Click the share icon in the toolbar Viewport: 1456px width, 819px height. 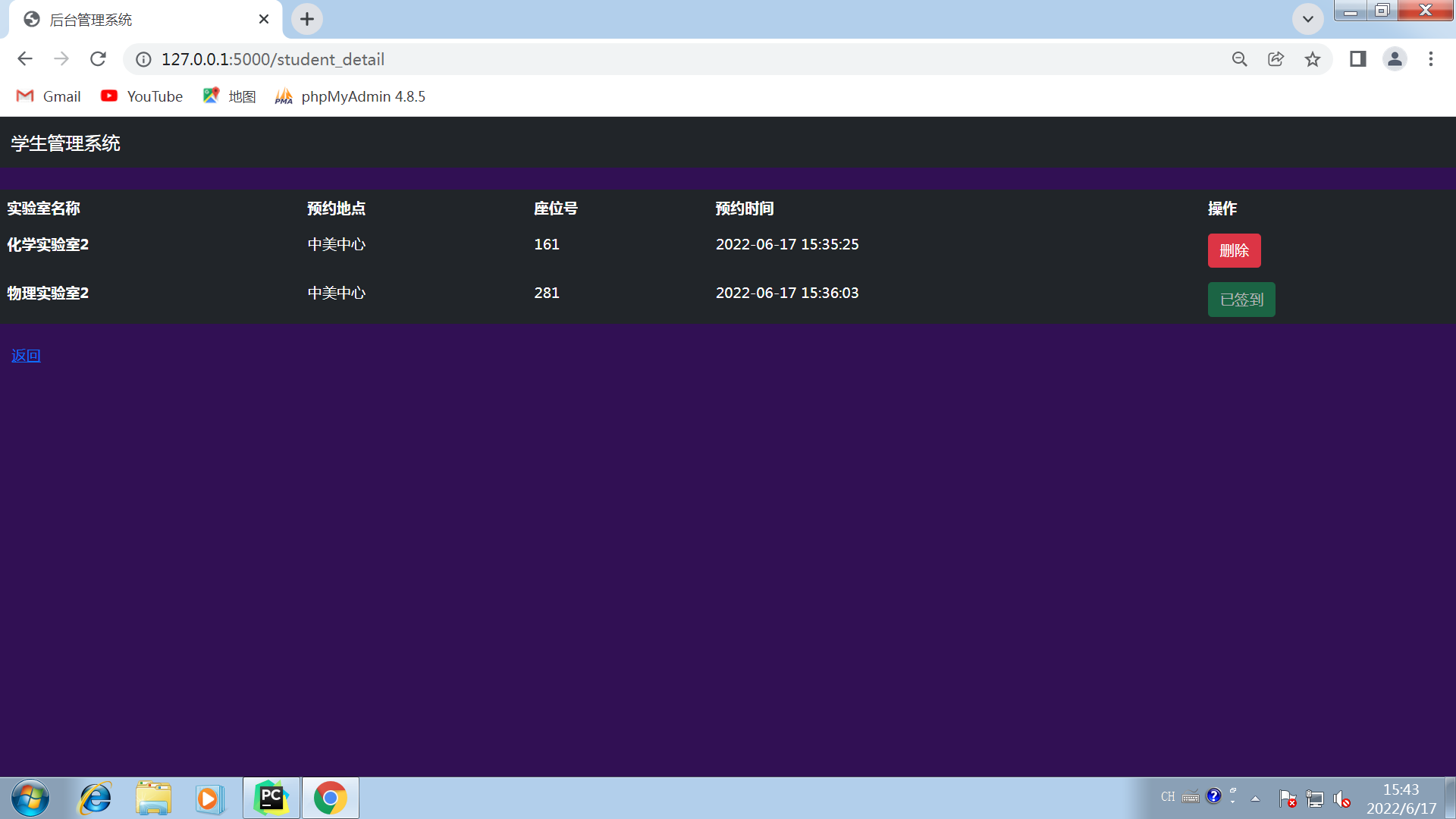point(1276,58)
